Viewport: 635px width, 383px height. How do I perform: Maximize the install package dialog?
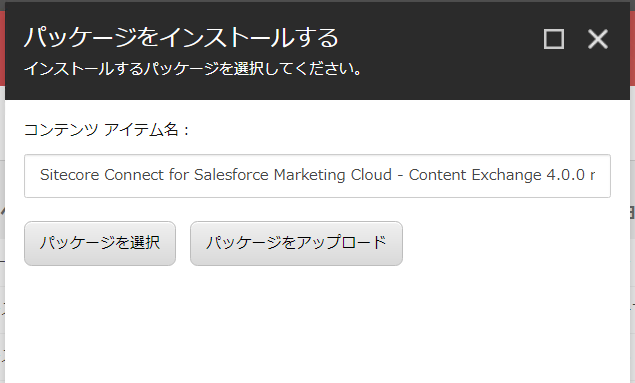(x=554, y=39)
